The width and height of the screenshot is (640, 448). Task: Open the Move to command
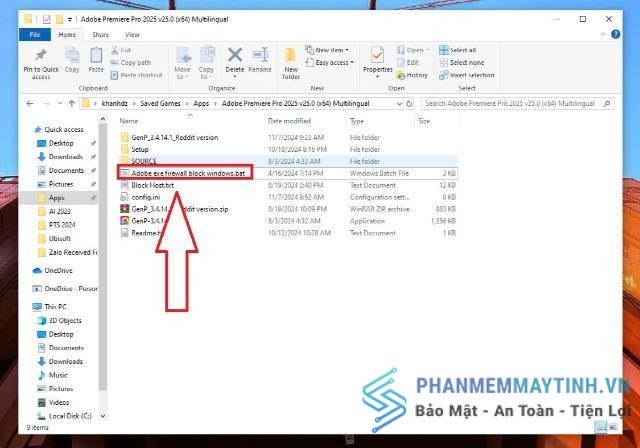[x=182, y=62]
